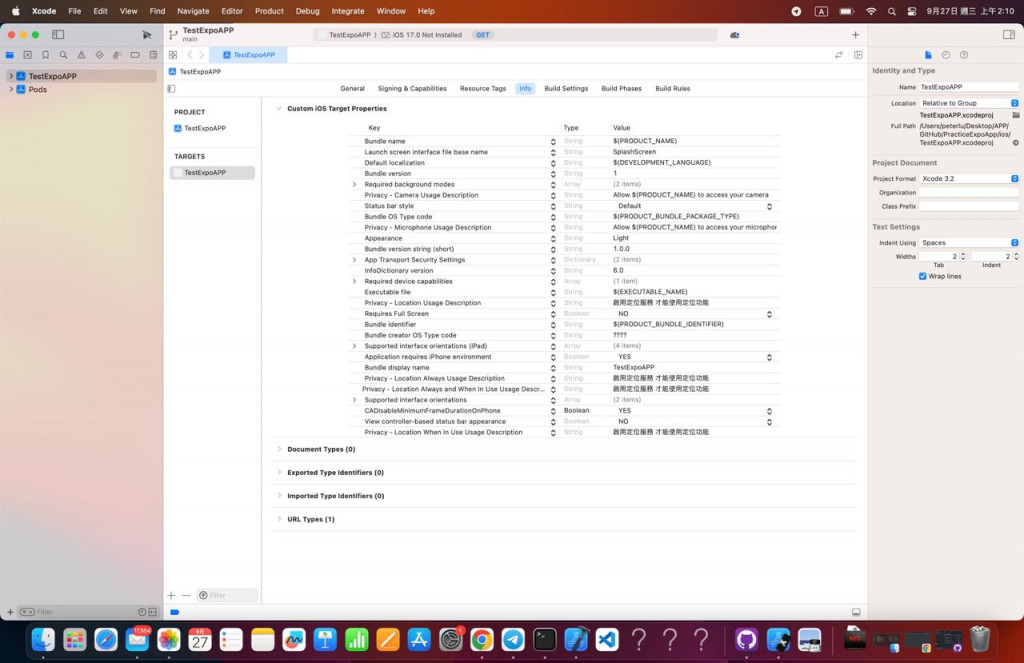Switch to Resource Tags tab
The width and height of the screenshot is (1024, 663).
(x=483, y=88)
